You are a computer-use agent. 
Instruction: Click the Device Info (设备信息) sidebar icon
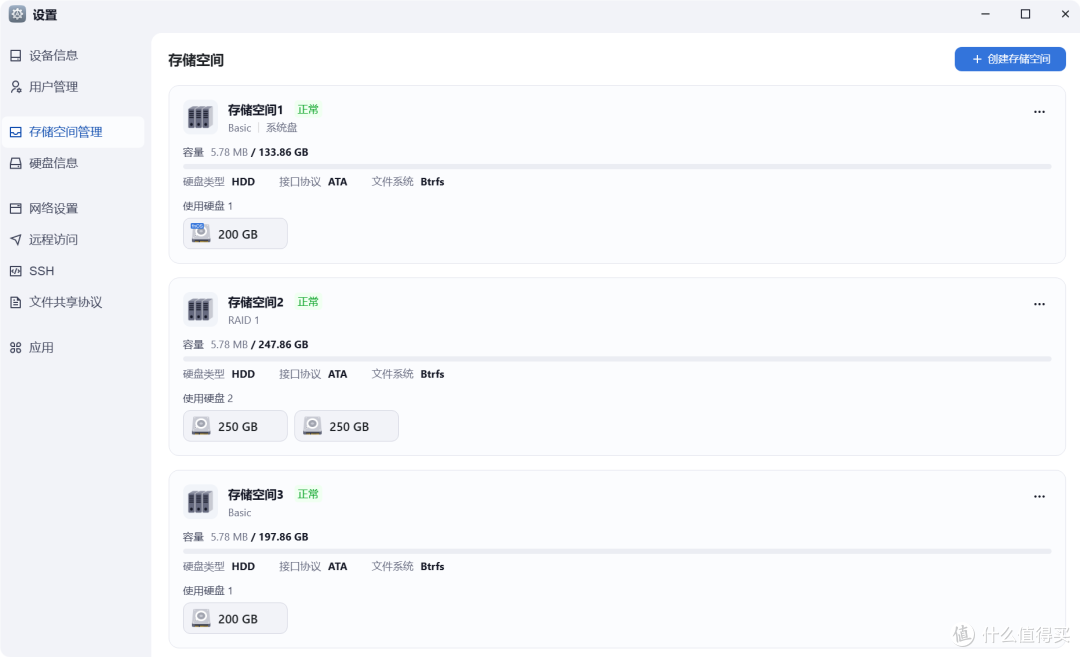click(x=16, y=56)
